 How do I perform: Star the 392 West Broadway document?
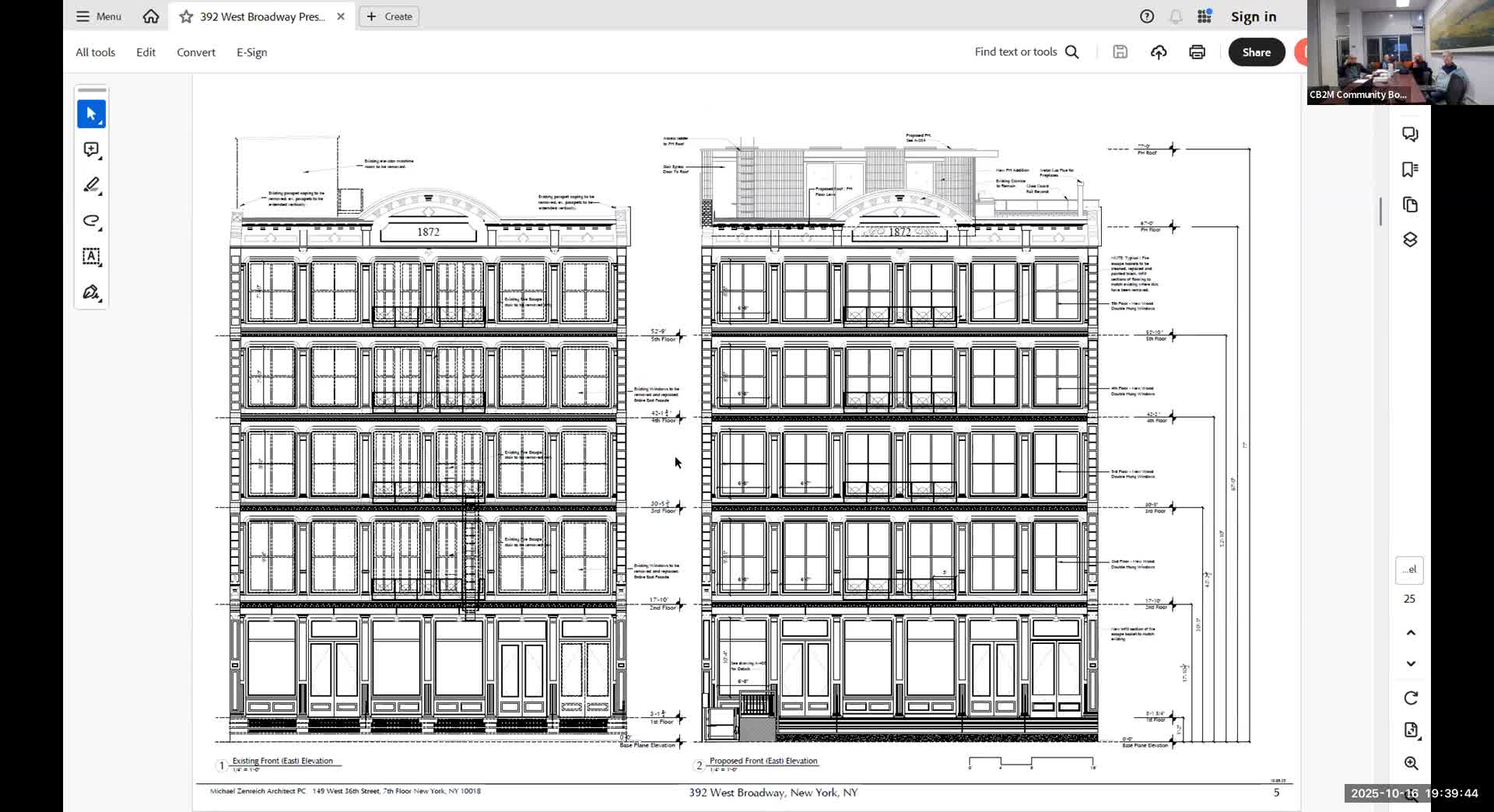(186, 16)
